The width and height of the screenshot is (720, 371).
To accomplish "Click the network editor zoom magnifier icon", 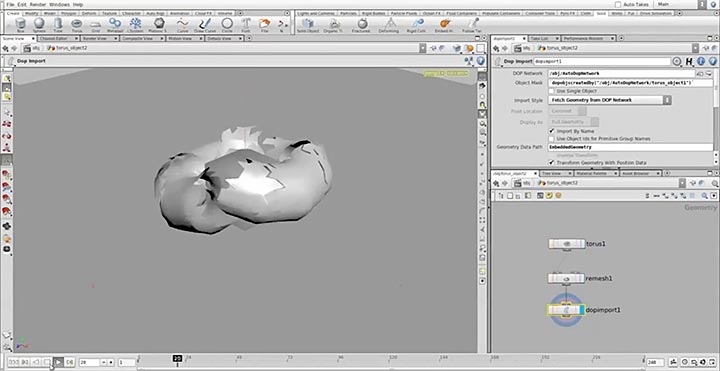I will (x=704, y=196).
